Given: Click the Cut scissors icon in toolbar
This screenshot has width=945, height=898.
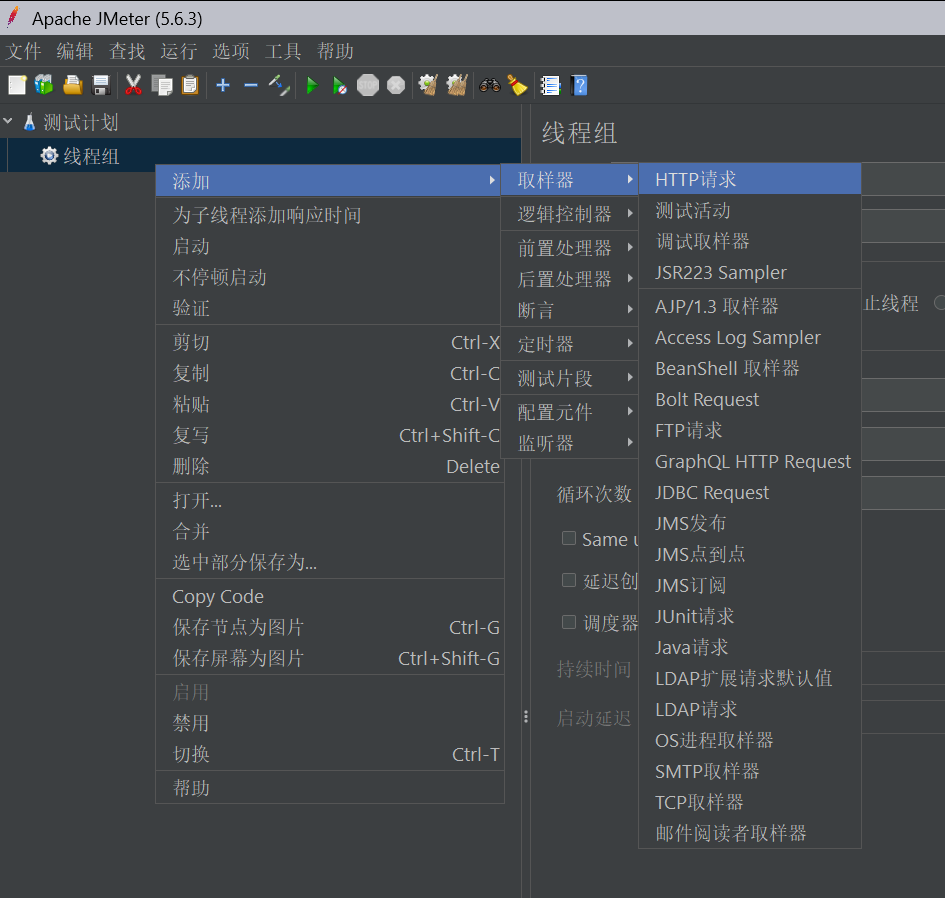Looking at the screenshot, I should [x=133, y=85].
